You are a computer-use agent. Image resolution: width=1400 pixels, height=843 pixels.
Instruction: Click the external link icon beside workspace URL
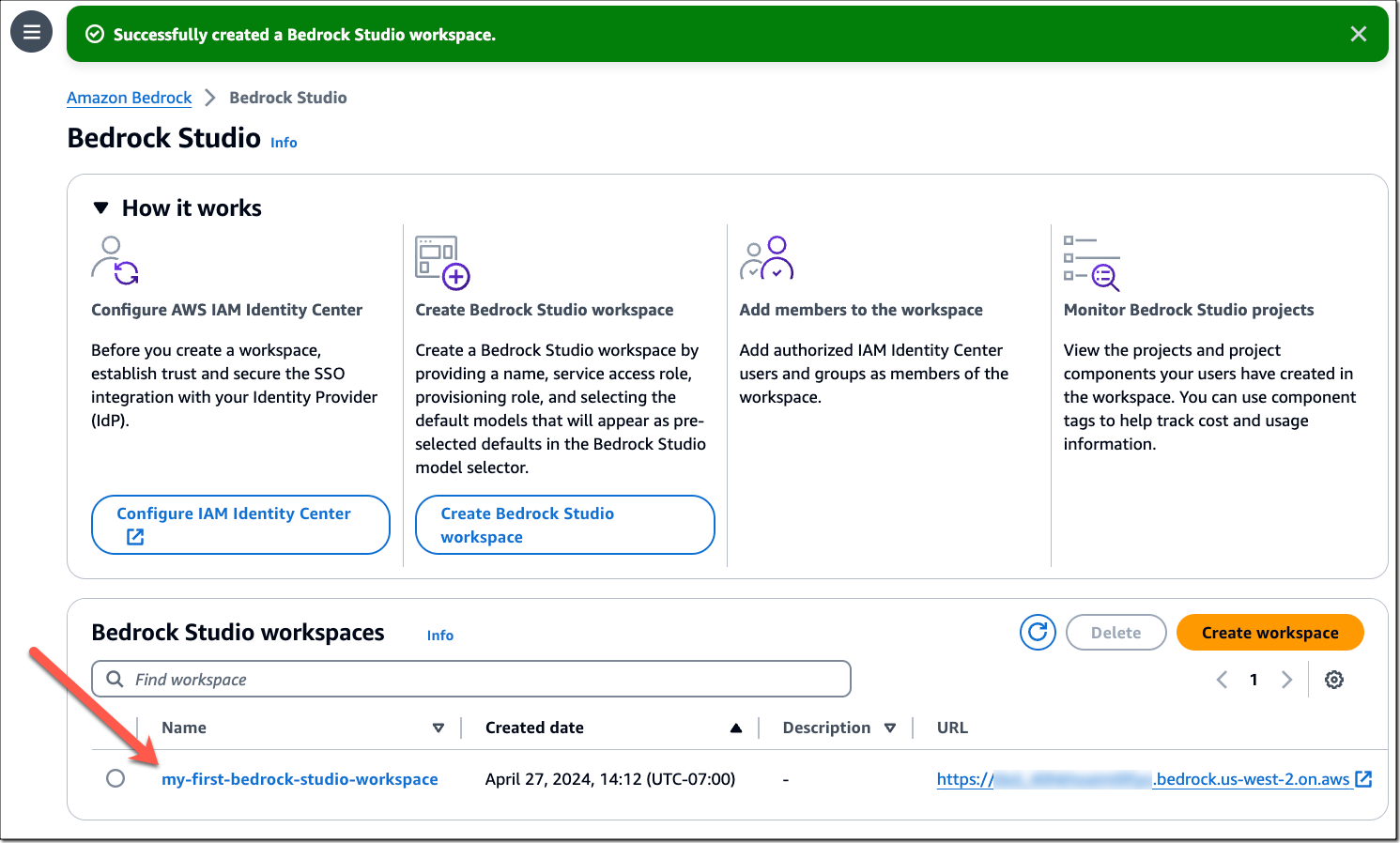click(1363, 778)
